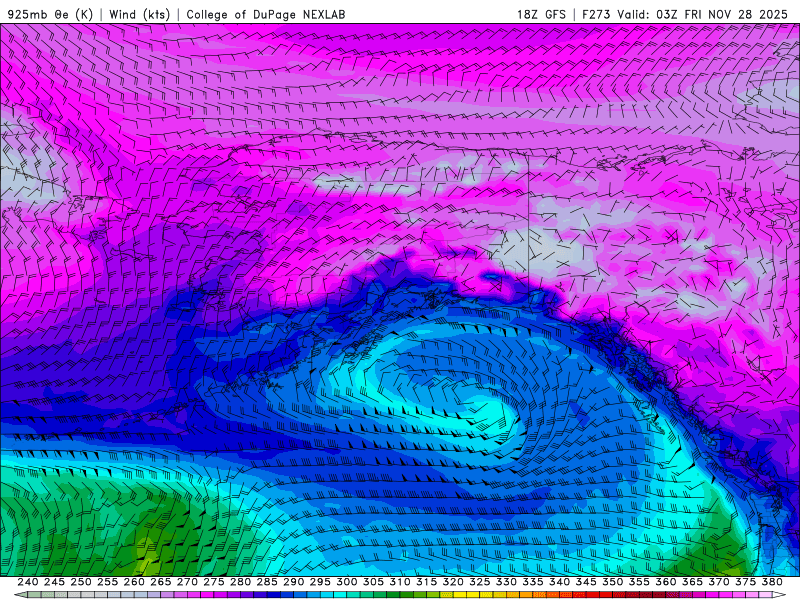Click the "Wind (kts)" label in header
Image resolution: width=800 pixels, height=600 pixels.
click(140, 14)
